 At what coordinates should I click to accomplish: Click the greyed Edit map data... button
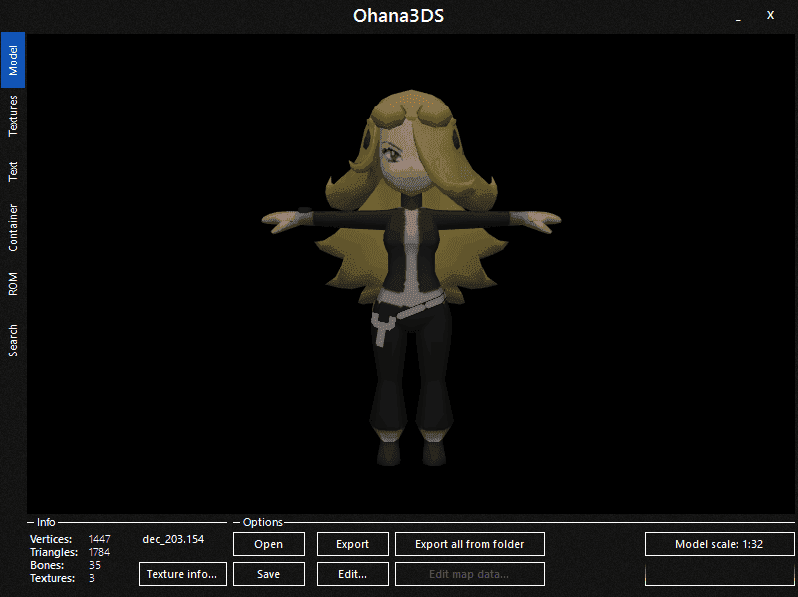[470, 574]
